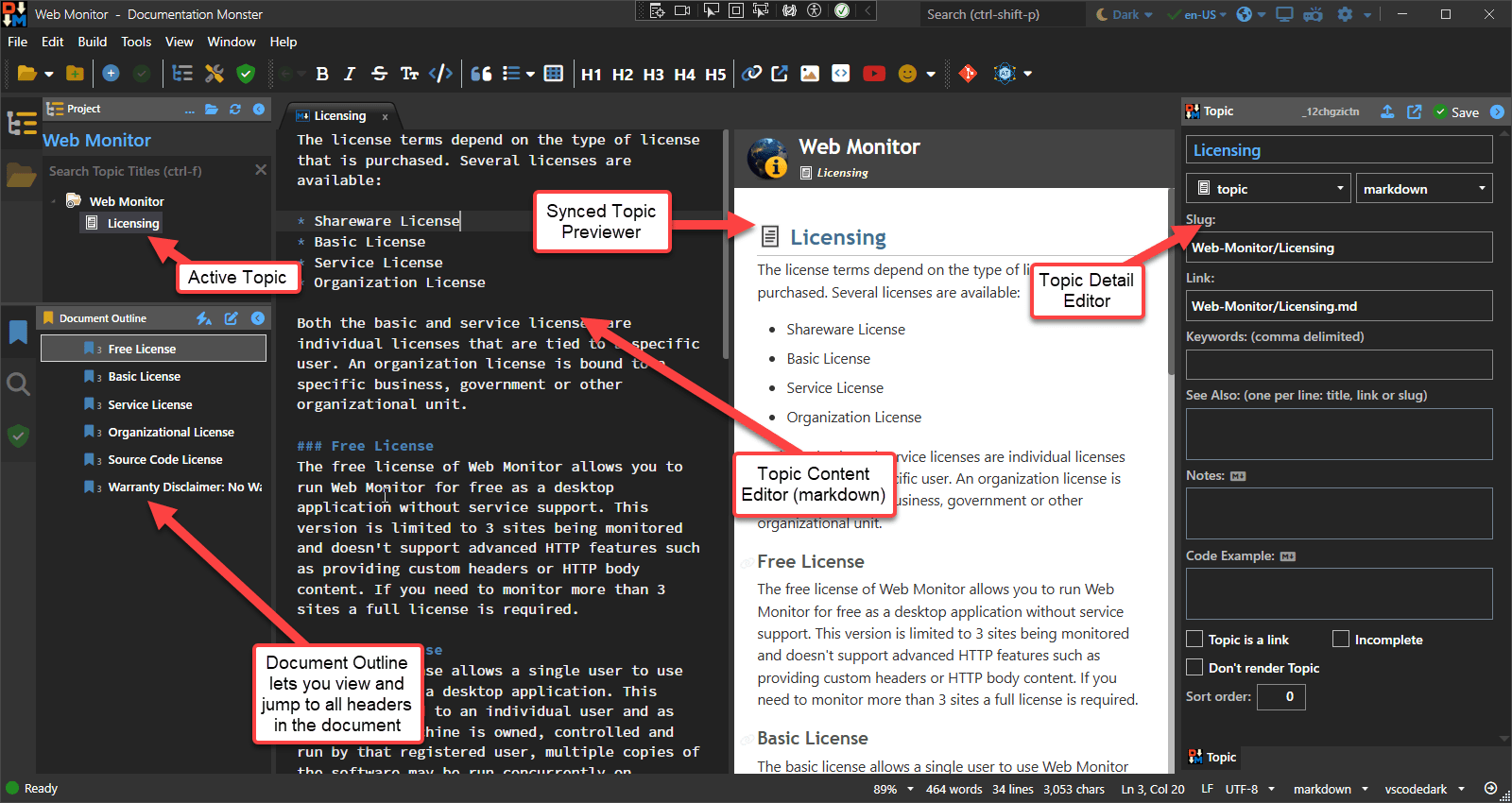Jump to Basic License in outline
This screenshot has width=1512, height=803.
(x=144, y=376)
